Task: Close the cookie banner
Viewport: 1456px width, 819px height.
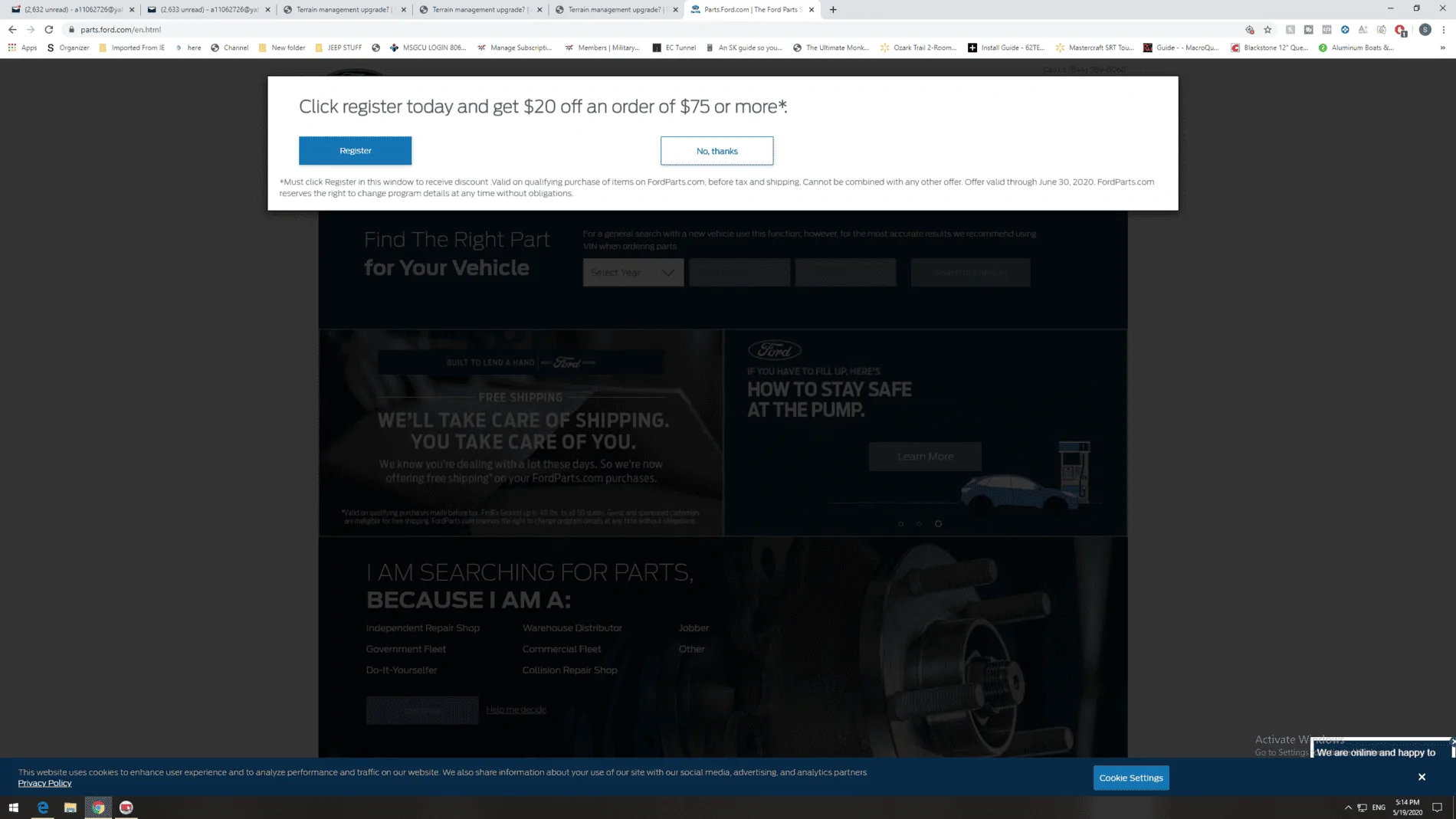Action: click(1422, 777)
